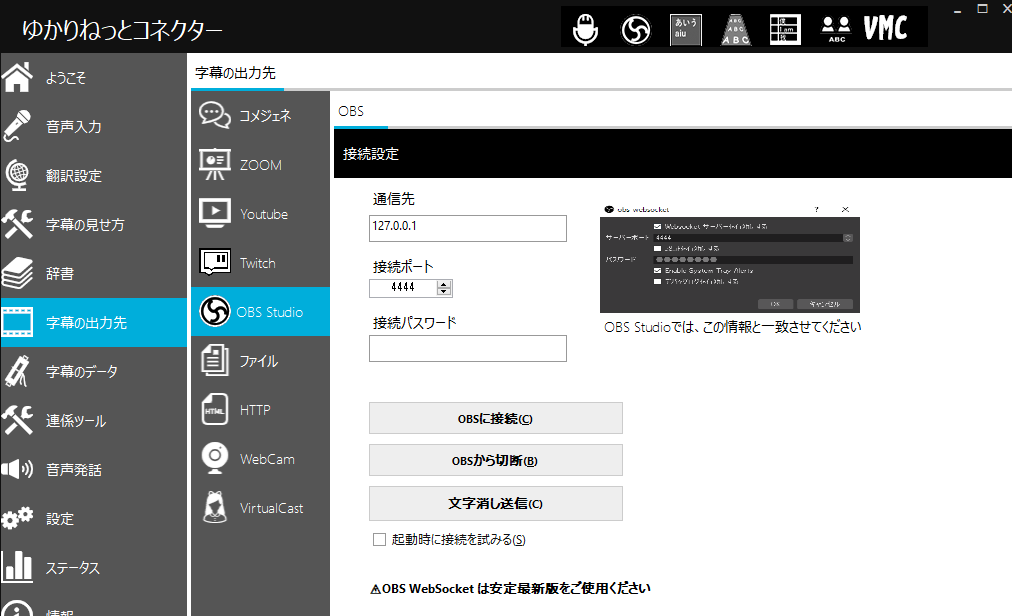Open the ステータス menu item
The height and width of the screenshot is (616, 1012).
coord(94,568)
